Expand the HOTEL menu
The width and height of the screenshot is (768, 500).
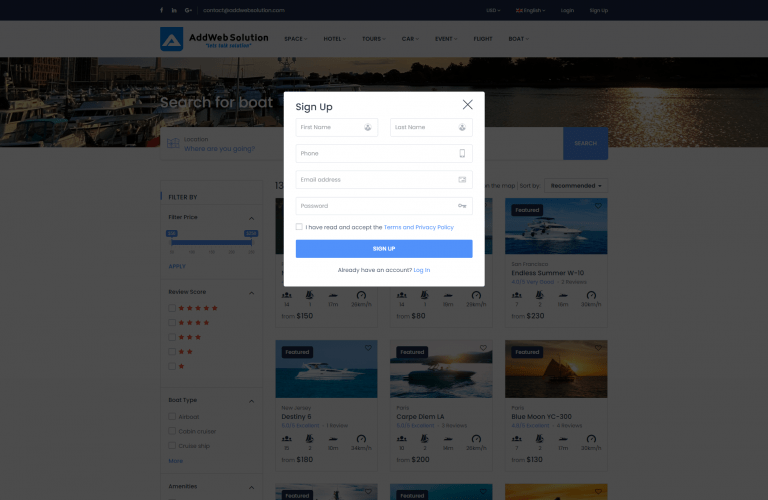(x=335, y=39)
